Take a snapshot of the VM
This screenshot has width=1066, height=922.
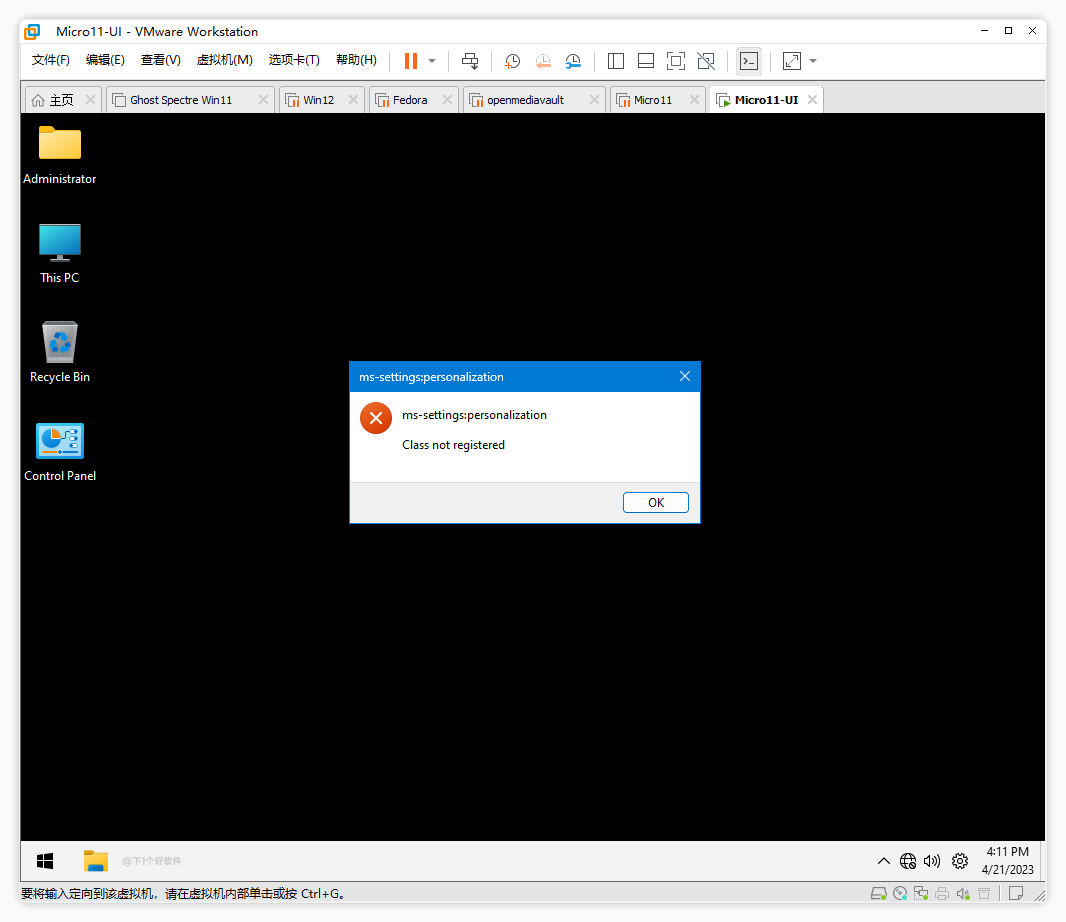point(513,61)
